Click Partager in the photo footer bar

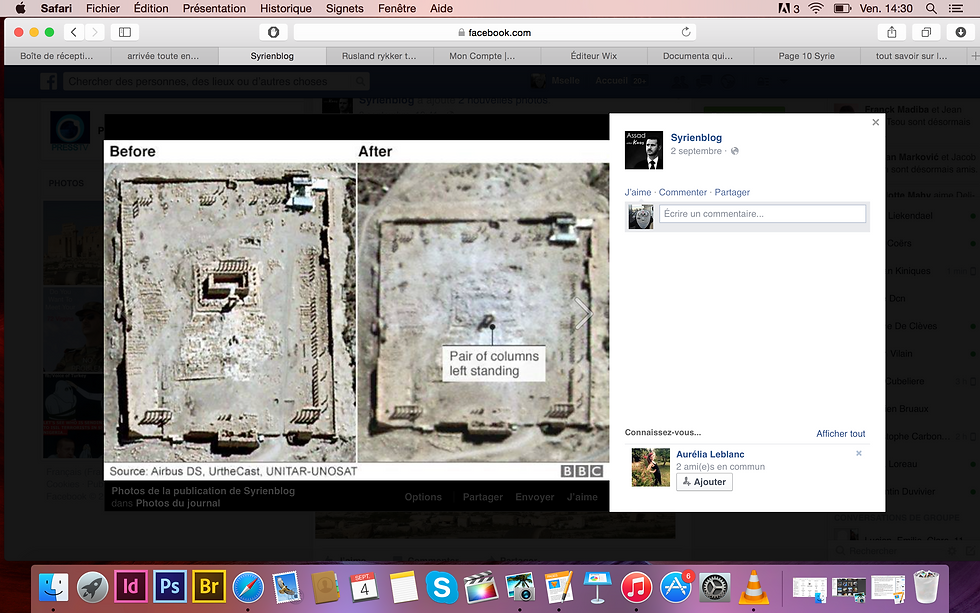click(x=482, y=497)
